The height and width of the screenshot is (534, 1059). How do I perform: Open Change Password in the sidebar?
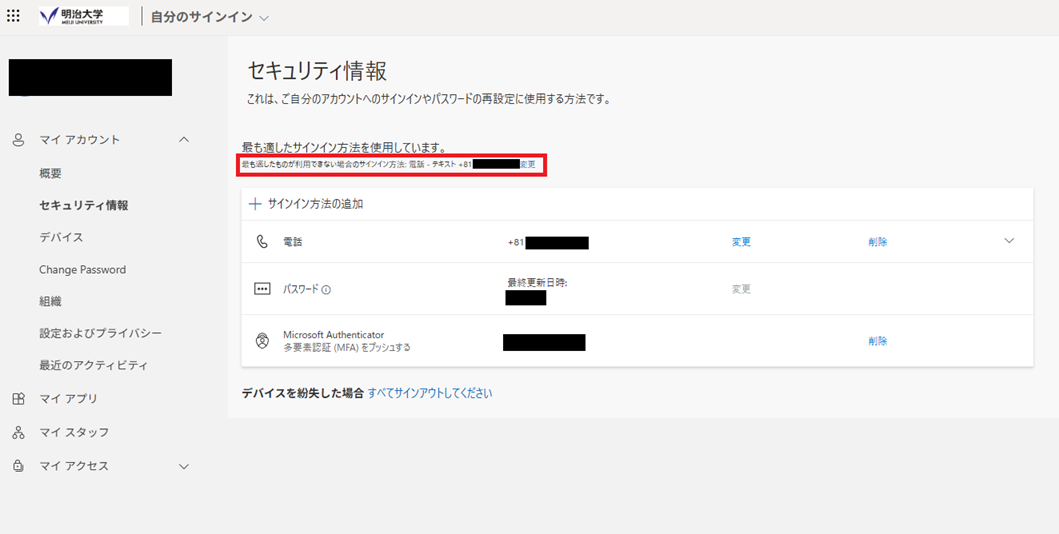tap(82, 270)
